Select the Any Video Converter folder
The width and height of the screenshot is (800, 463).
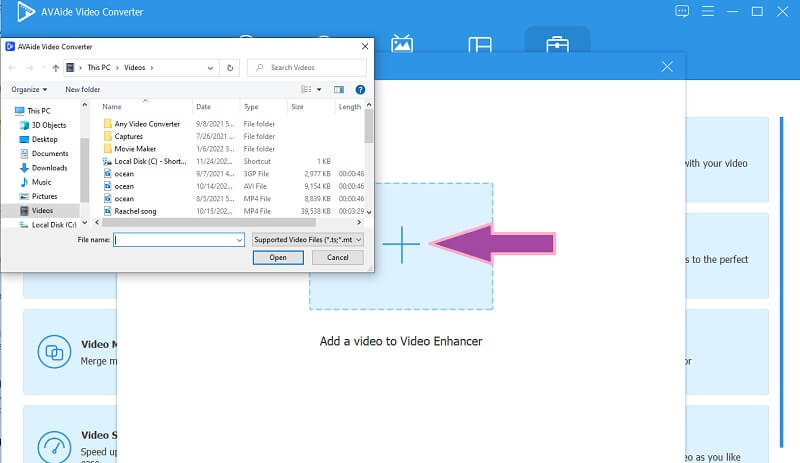click(147, 124)
